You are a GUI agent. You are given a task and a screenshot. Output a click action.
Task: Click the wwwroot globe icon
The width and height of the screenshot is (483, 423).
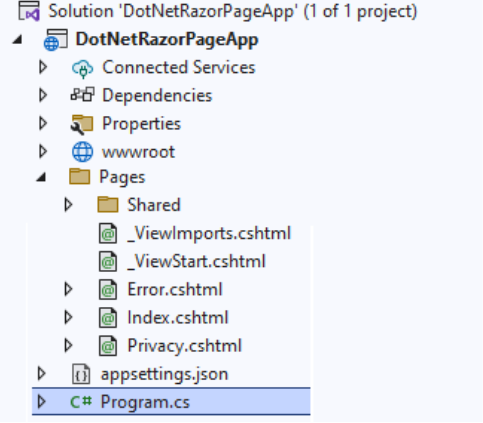coord(82,152)
